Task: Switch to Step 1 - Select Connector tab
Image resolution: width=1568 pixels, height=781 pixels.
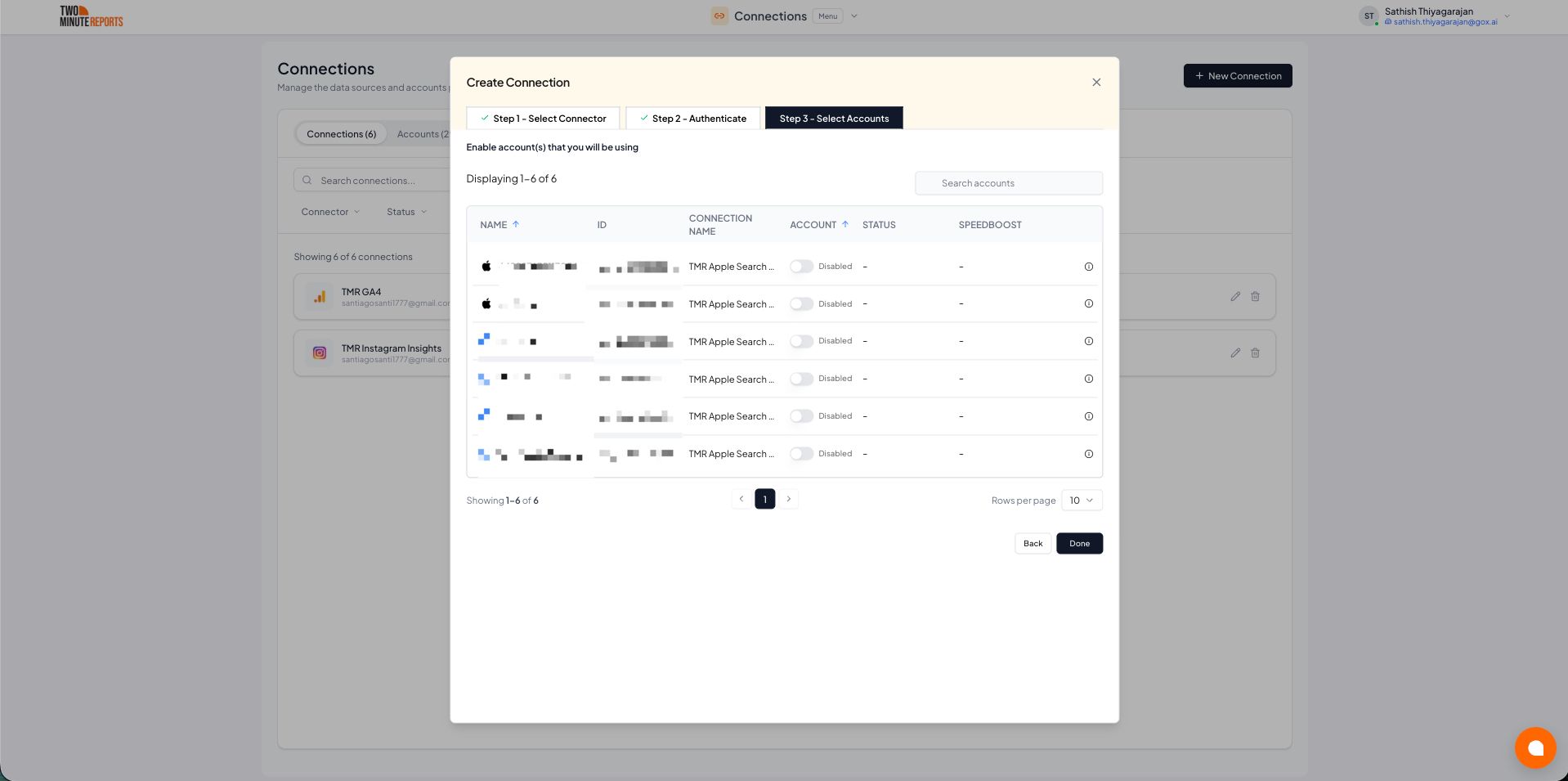Action: (x=543, y=119)
